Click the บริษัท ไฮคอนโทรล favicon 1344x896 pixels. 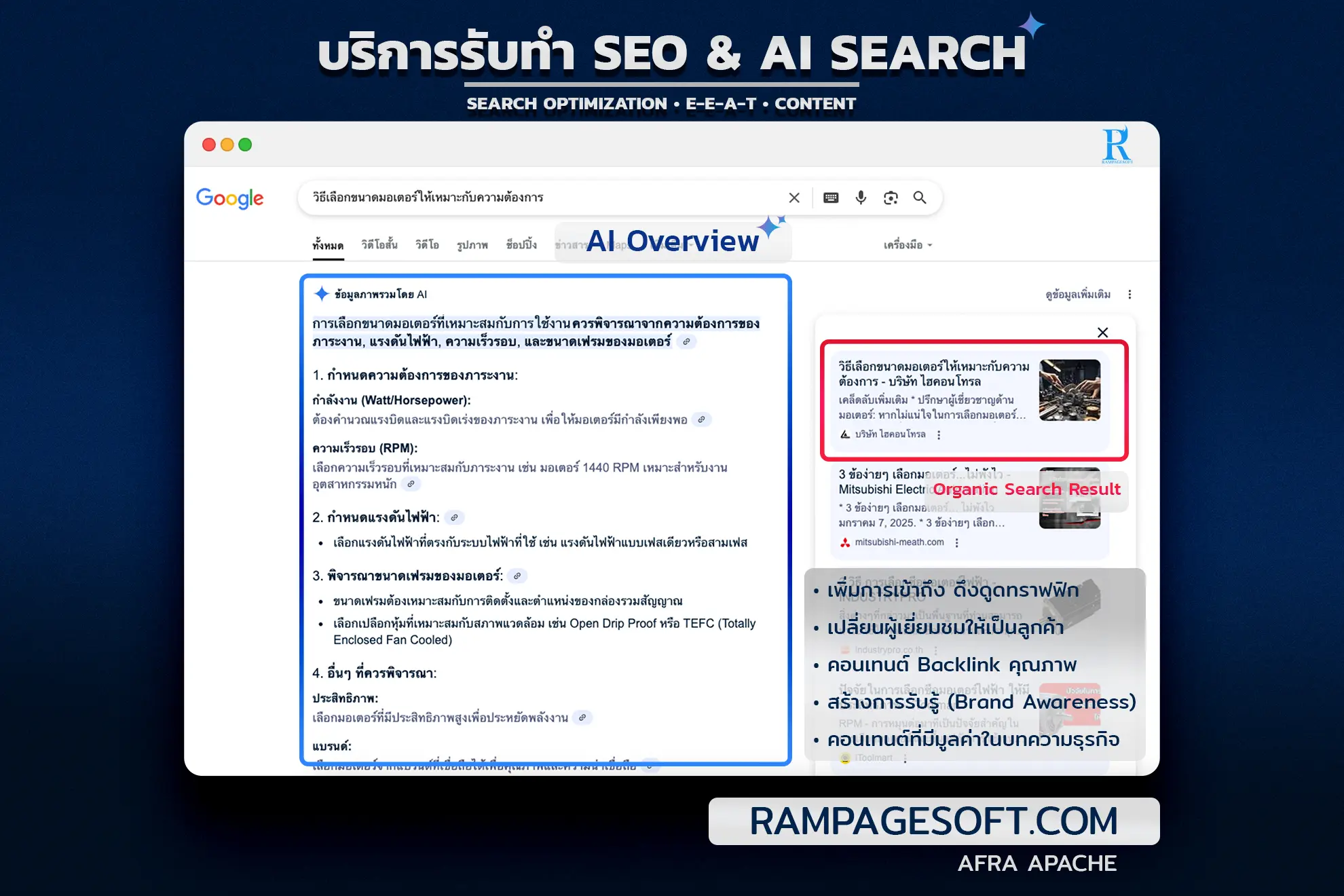[845, 434]
